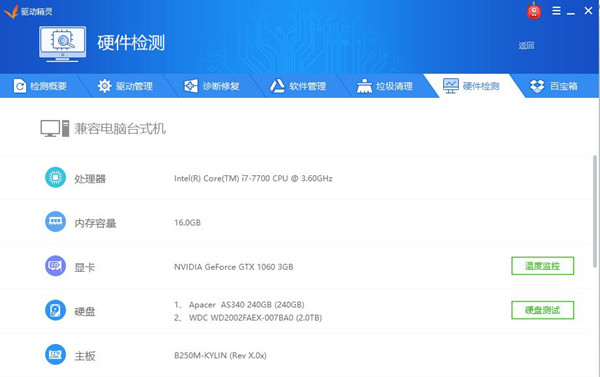
Task: Open the 百宝箱 toolbox tab
Action: (x=554, y=86)
